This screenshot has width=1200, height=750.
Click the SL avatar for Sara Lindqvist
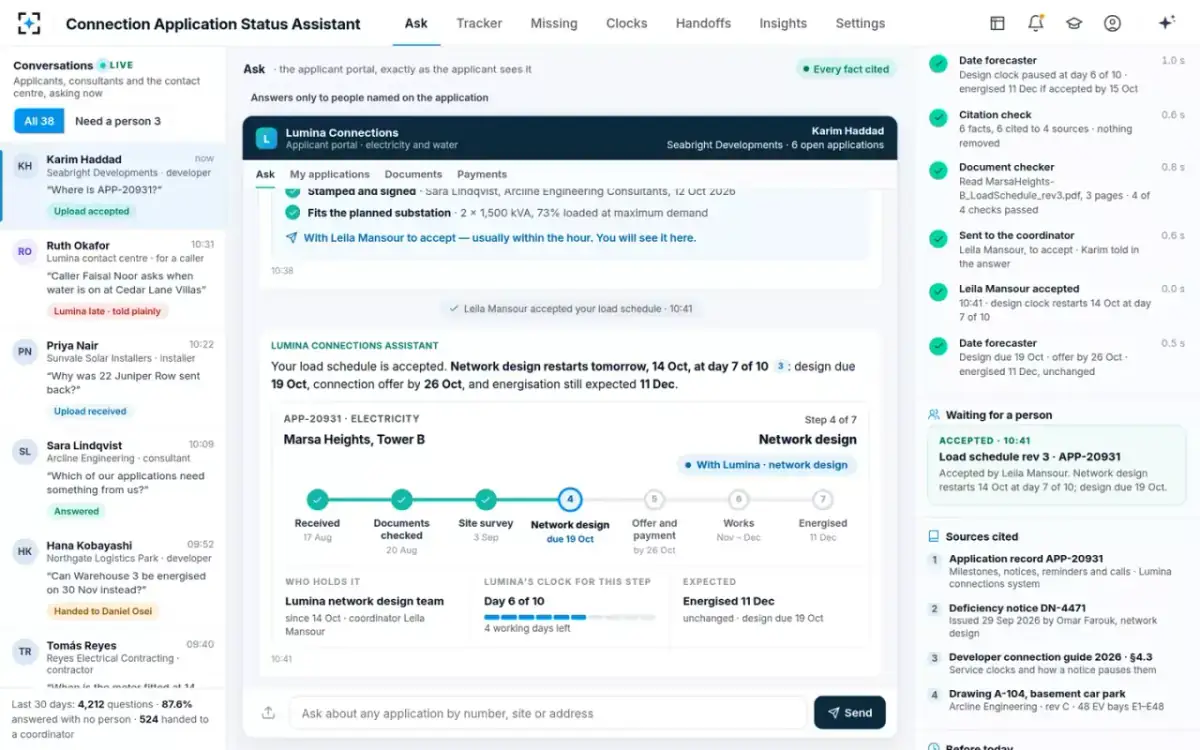tap(25, 452)
